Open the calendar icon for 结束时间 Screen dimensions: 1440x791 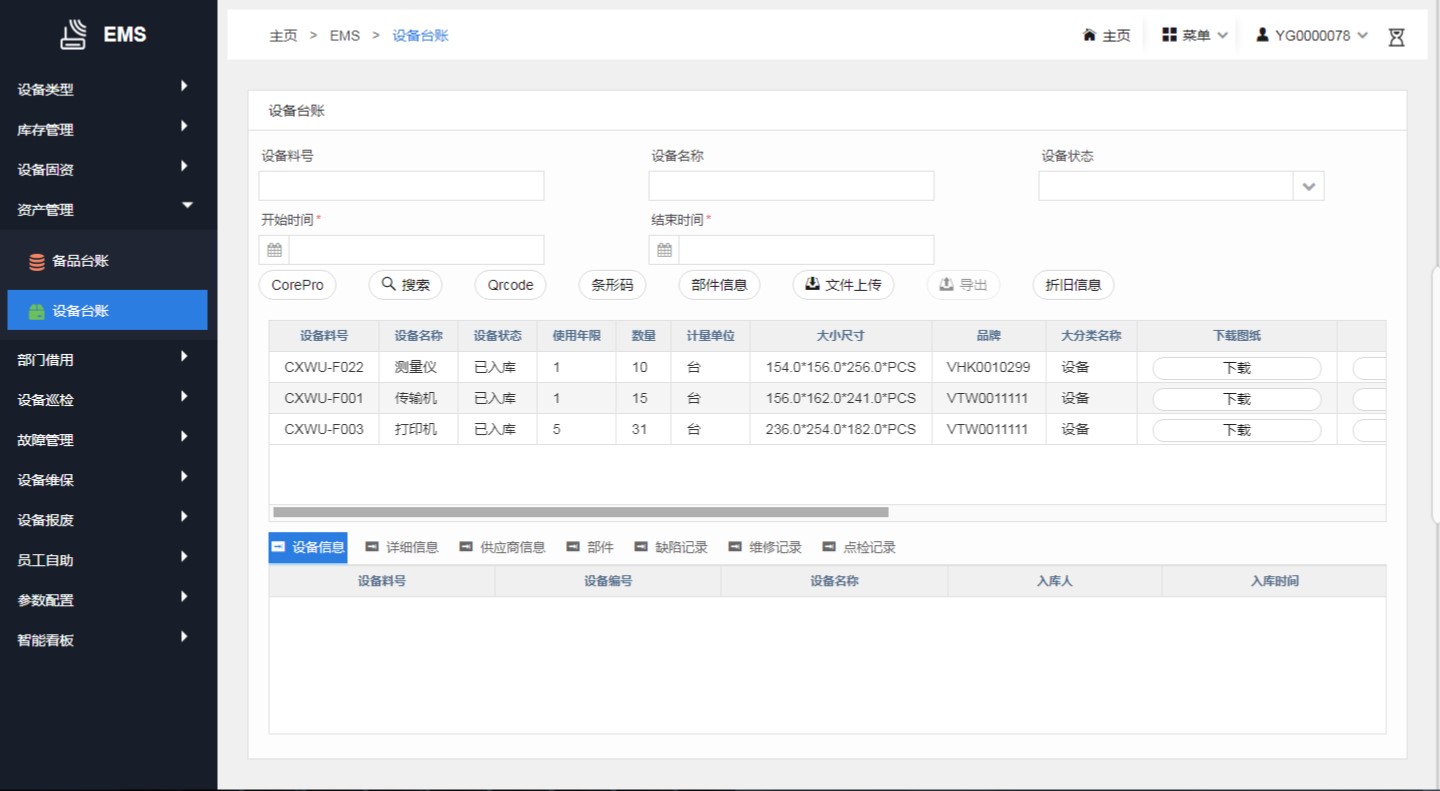click(x=664, y=250)
